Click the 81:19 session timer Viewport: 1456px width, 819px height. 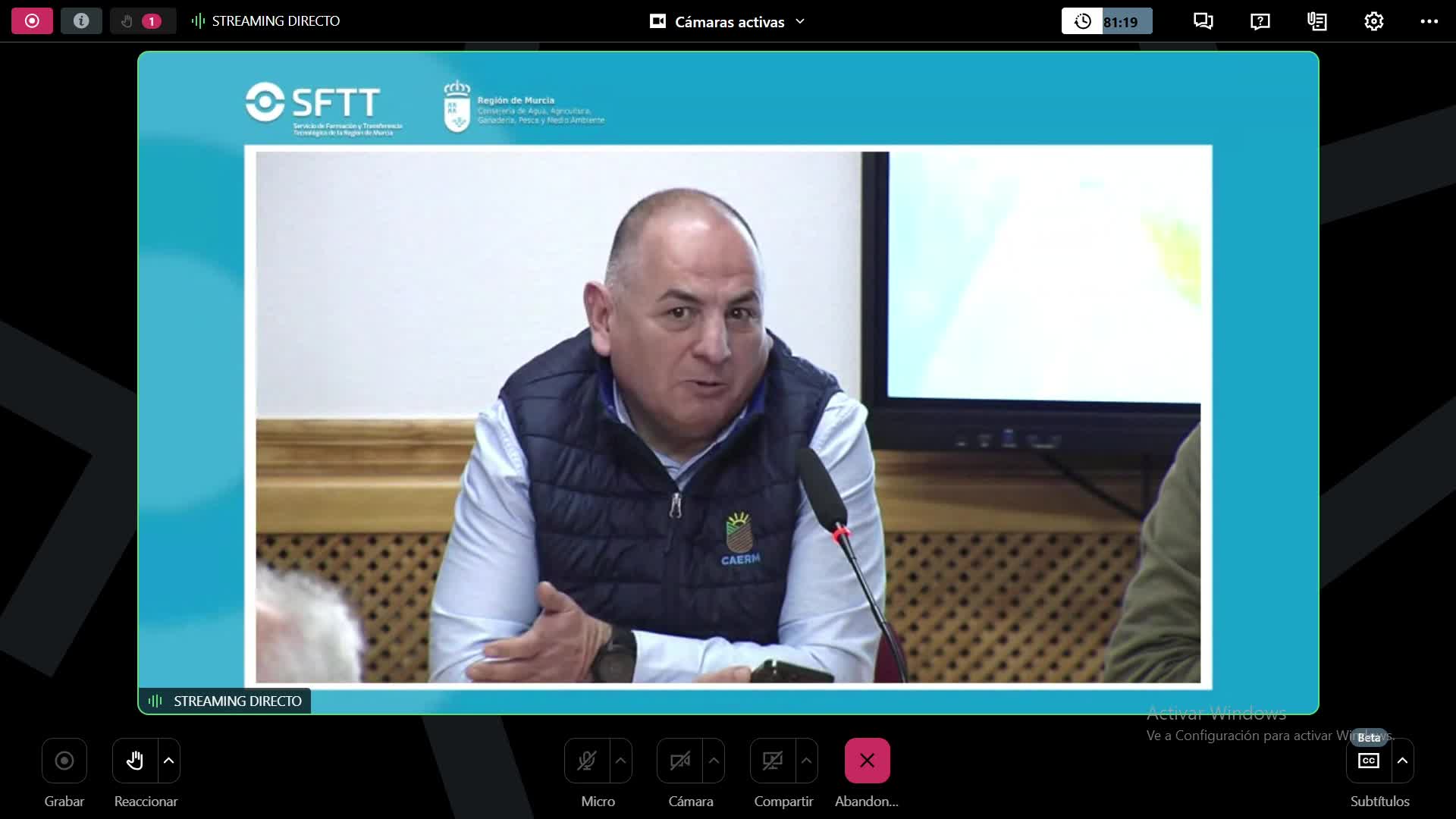pyautogui.click(x=1106, y=21)
